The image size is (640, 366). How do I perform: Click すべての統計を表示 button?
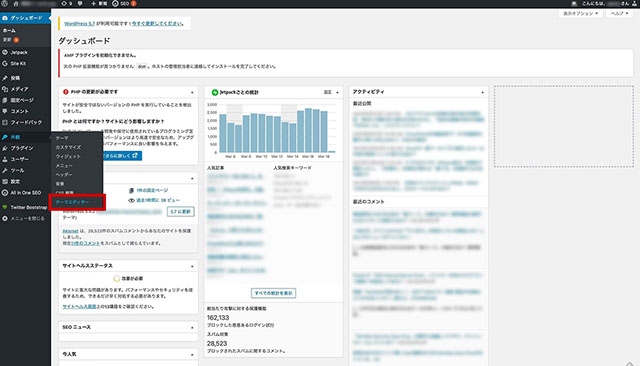point(273,293)
